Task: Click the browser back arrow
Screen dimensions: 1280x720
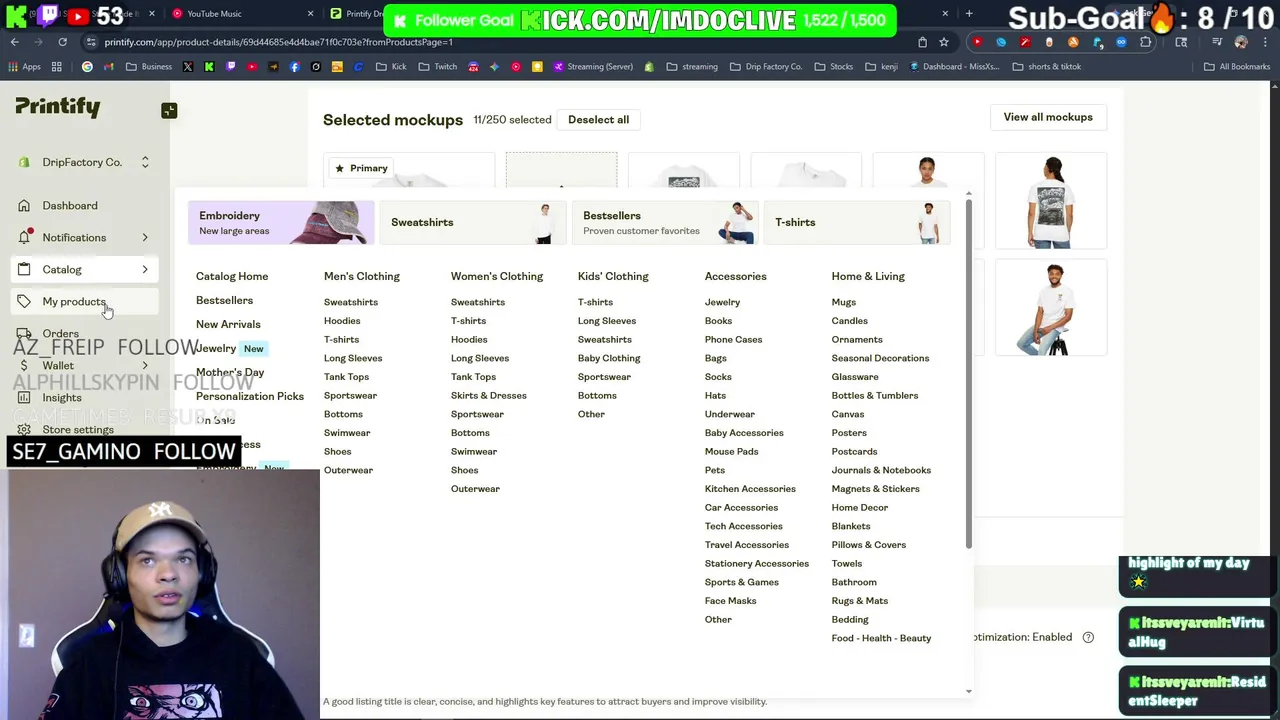Action: point(15,42)
